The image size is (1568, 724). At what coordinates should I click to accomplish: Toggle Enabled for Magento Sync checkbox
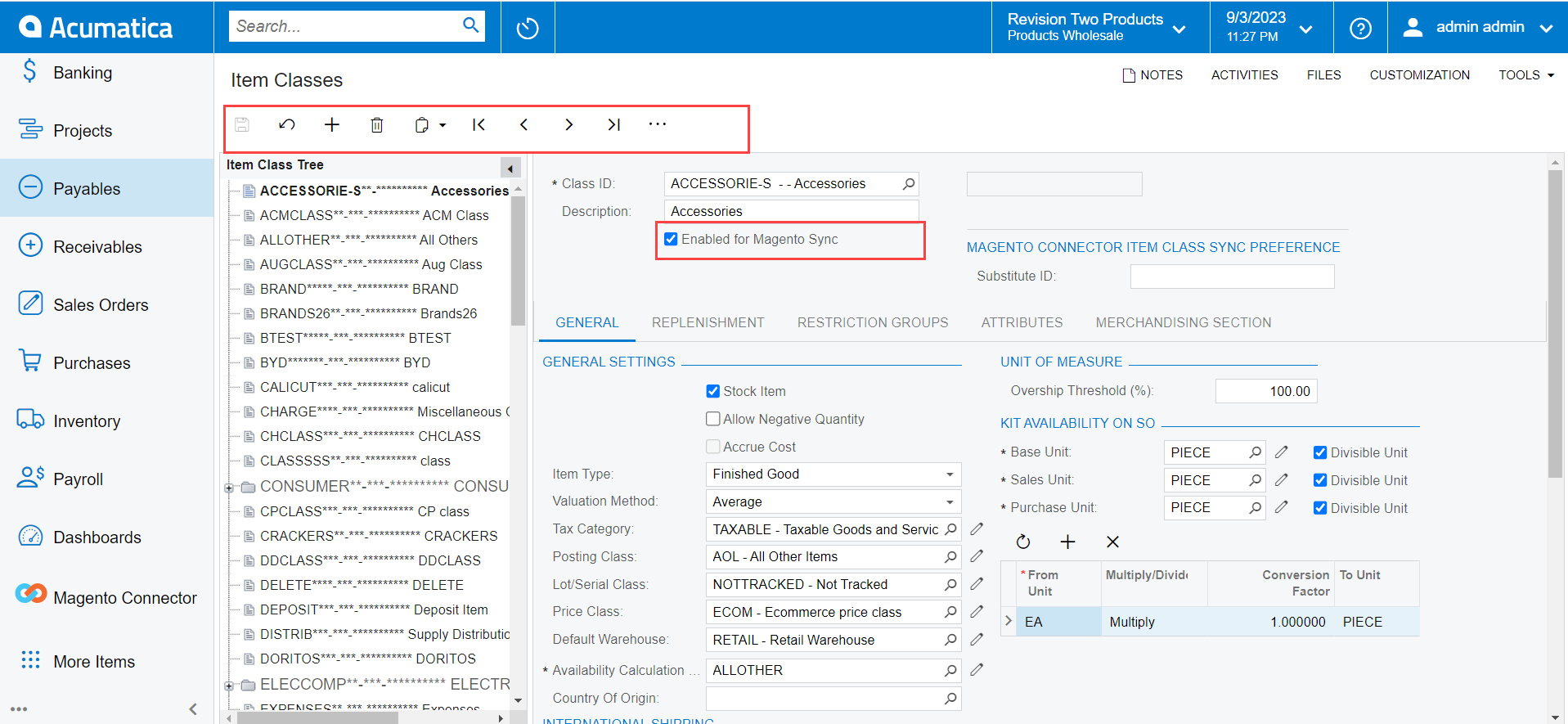pos(671,239)
